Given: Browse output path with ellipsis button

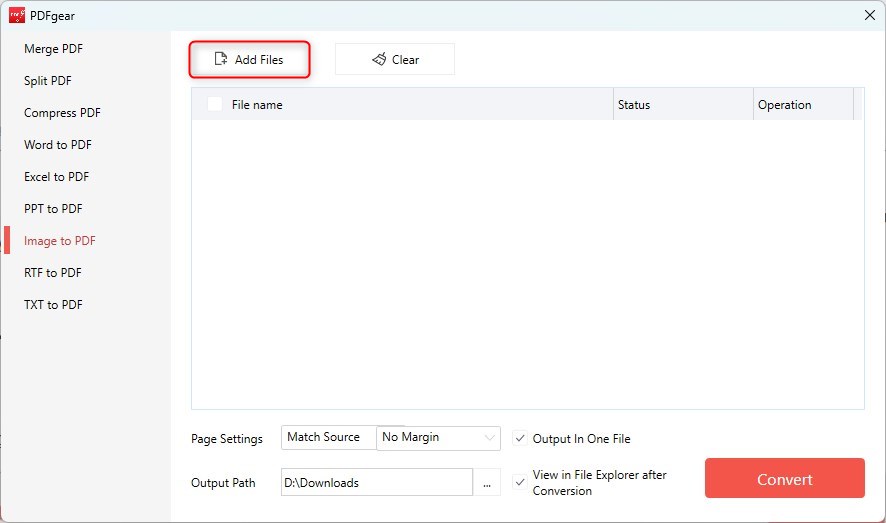Looking at the screenshot, I should pyautogui.click(x=487, y=482).
